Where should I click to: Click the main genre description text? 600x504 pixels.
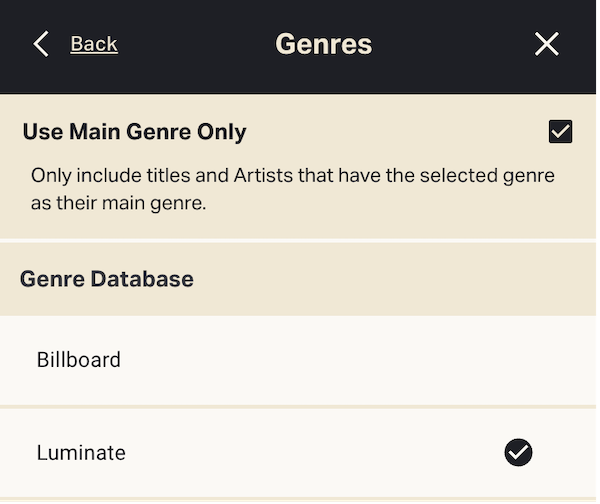coord(292,176)
